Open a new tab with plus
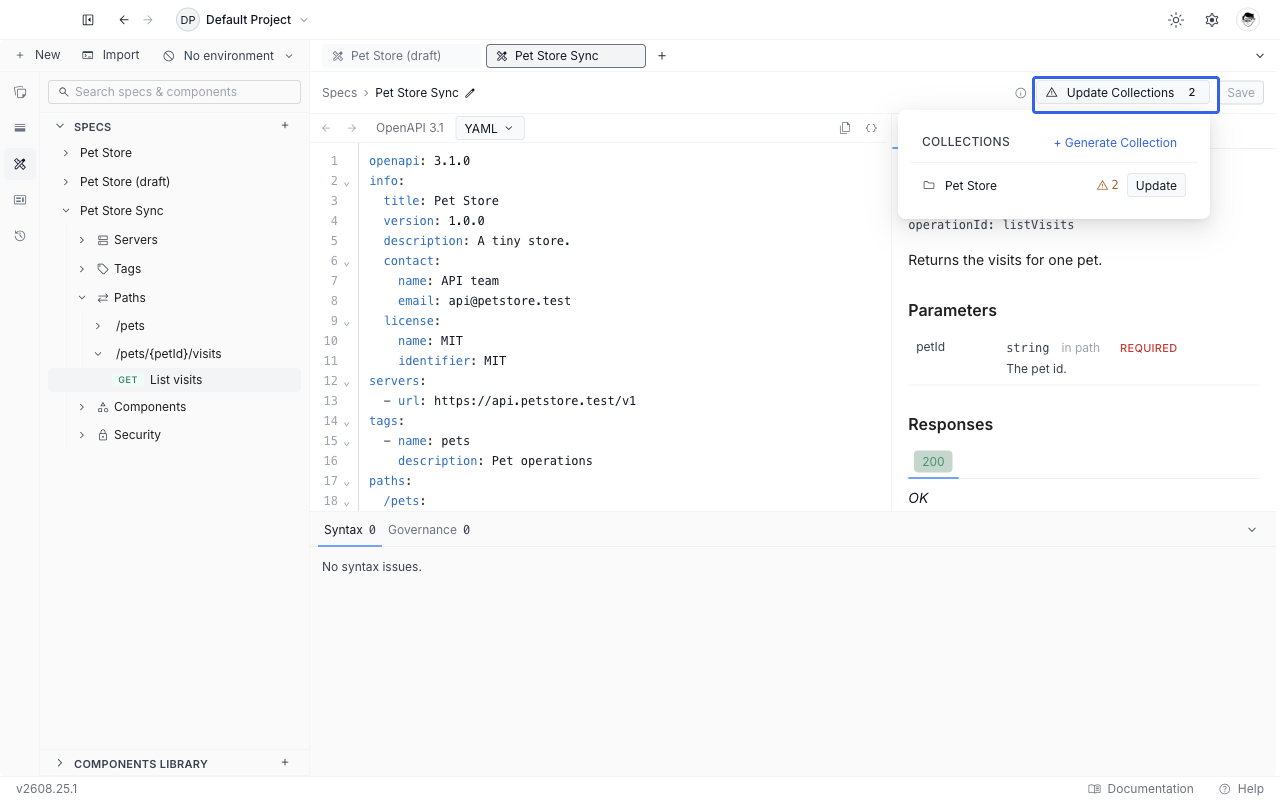The height and width of the screenshot is (800, 1280). pos(662,56)
